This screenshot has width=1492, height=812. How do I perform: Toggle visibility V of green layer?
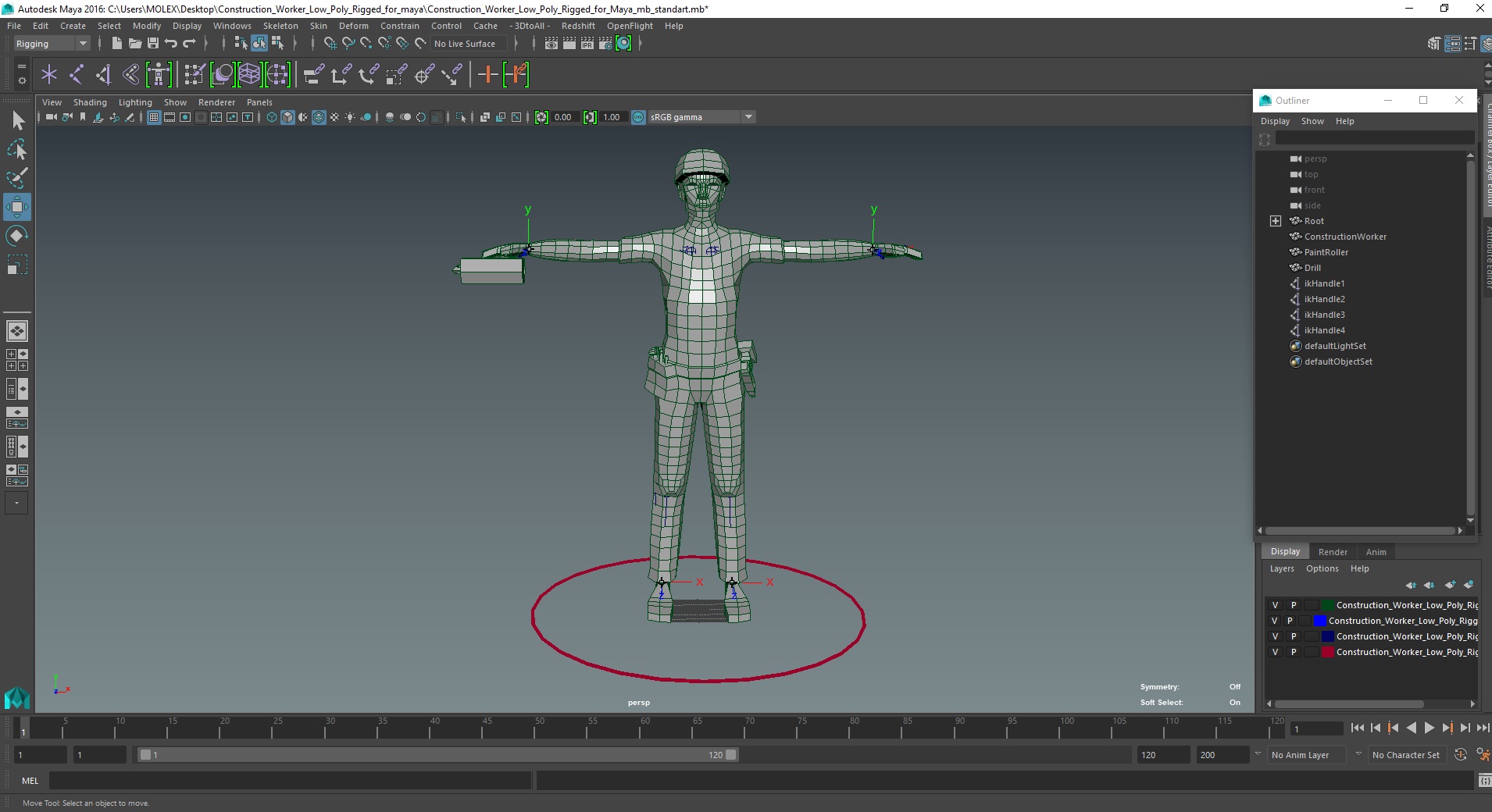coord(1275,605)
